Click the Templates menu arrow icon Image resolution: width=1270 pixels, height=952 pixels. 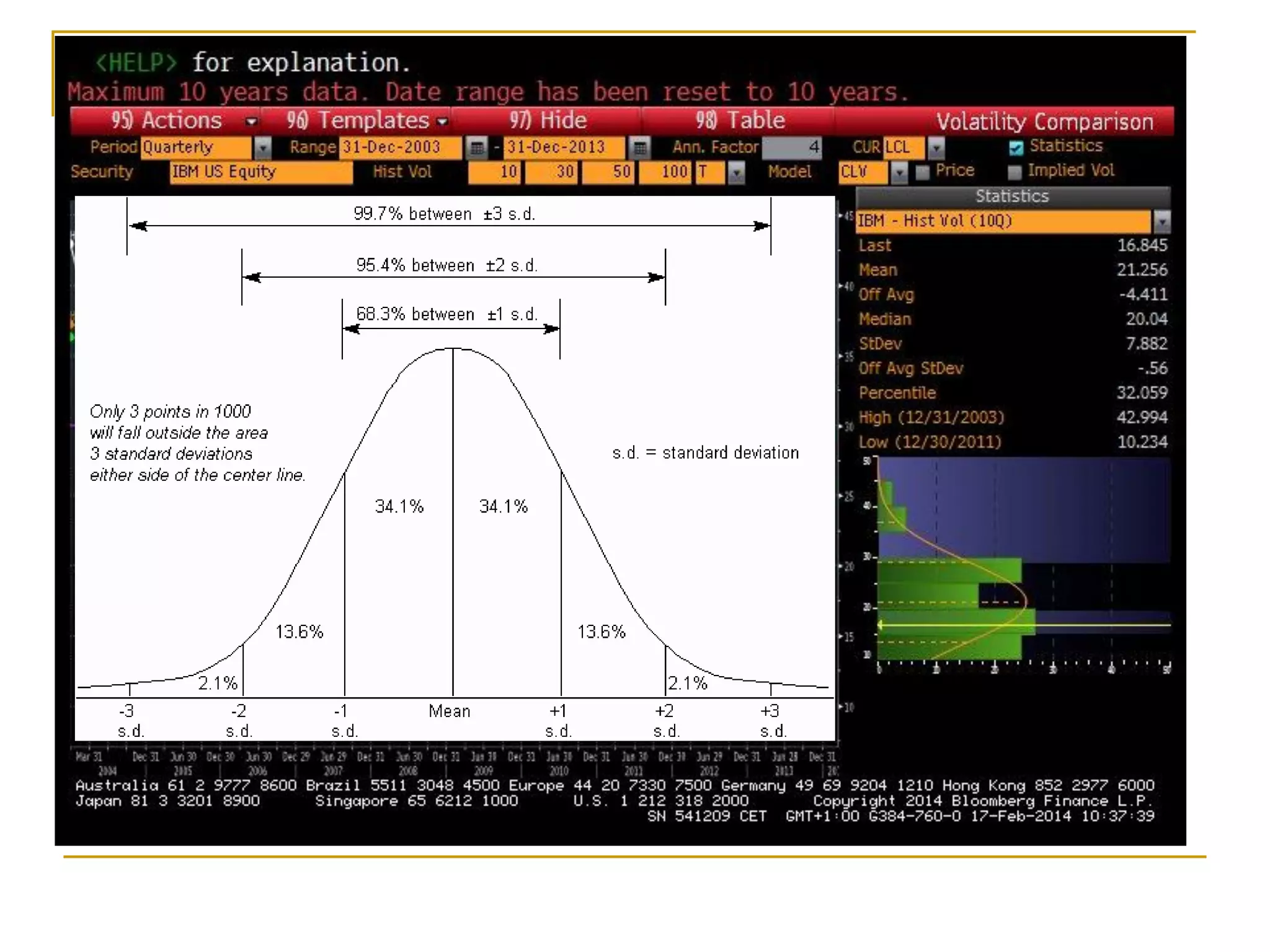pos(442,121)
